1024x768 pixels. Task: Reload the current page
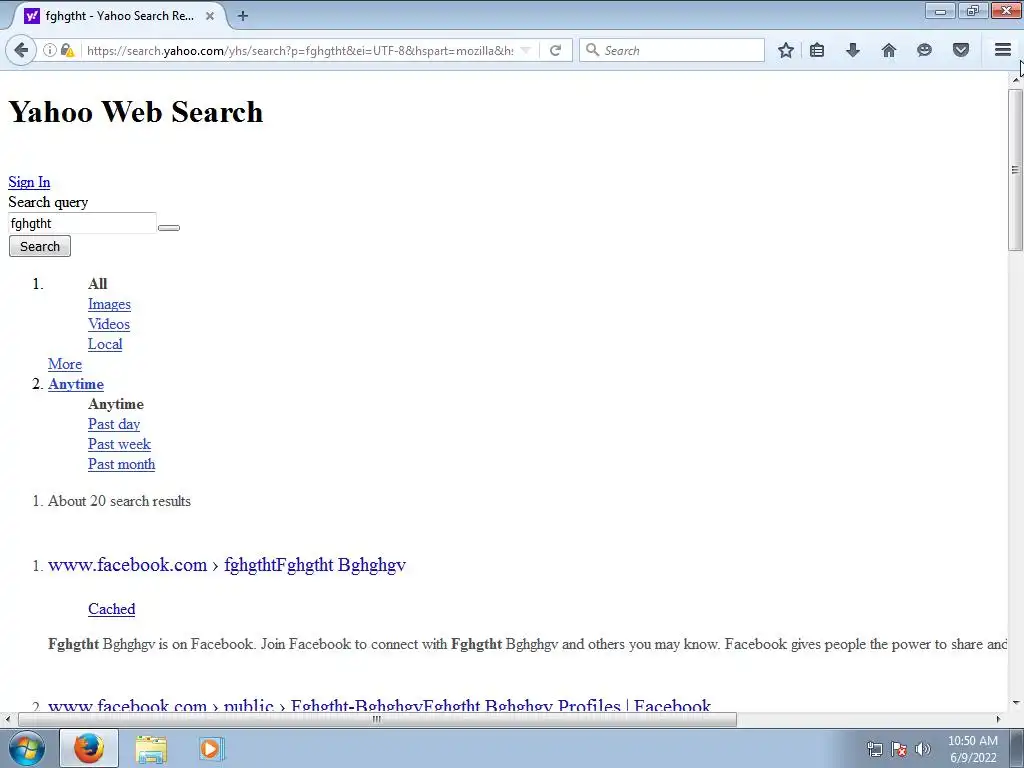pyautogui.click(x=555, y=50)
